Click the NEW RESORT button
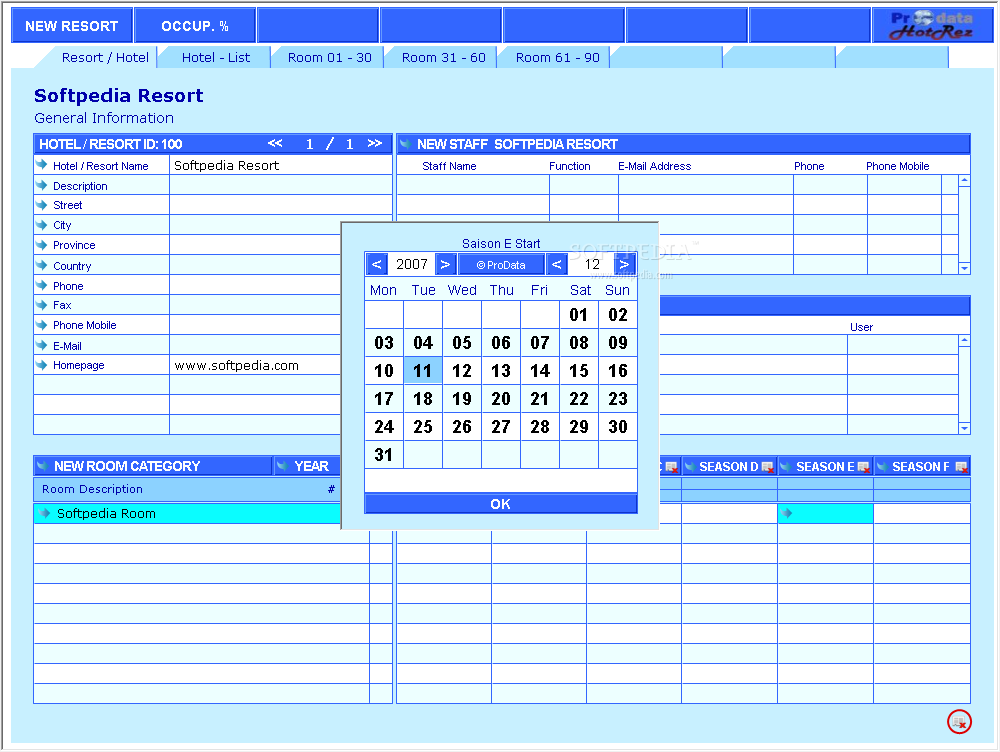 [71, 26]
